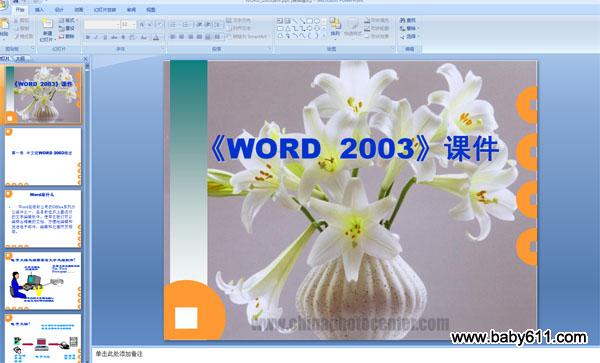Open Shape Outline (形状轮廓) color options

pyautogui.click(x=377, y=28)
